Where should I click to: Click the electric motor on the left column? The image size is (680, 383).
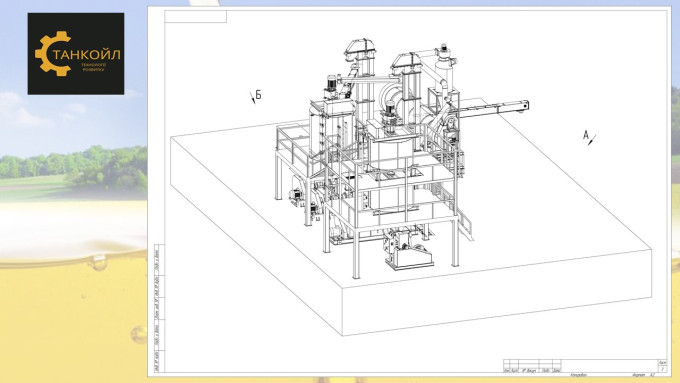click(332, 87)
